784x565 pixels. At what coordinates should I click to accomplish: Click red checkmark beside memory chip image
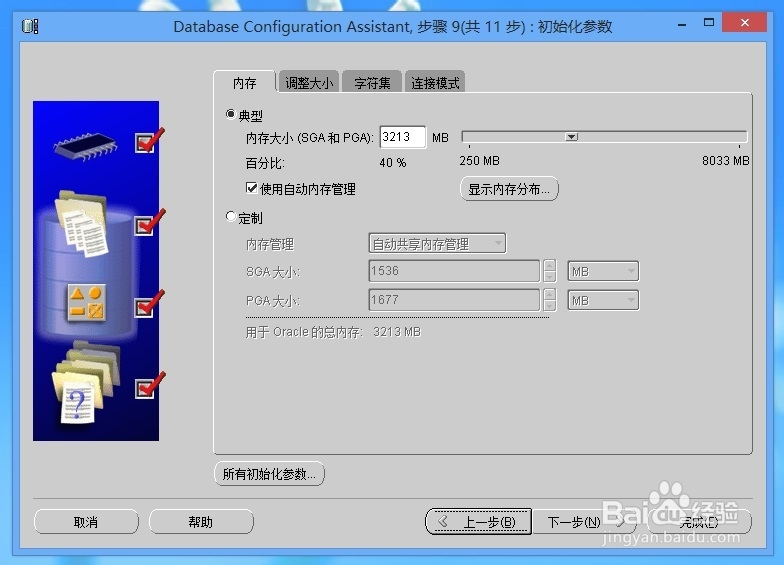coord(149,140)
